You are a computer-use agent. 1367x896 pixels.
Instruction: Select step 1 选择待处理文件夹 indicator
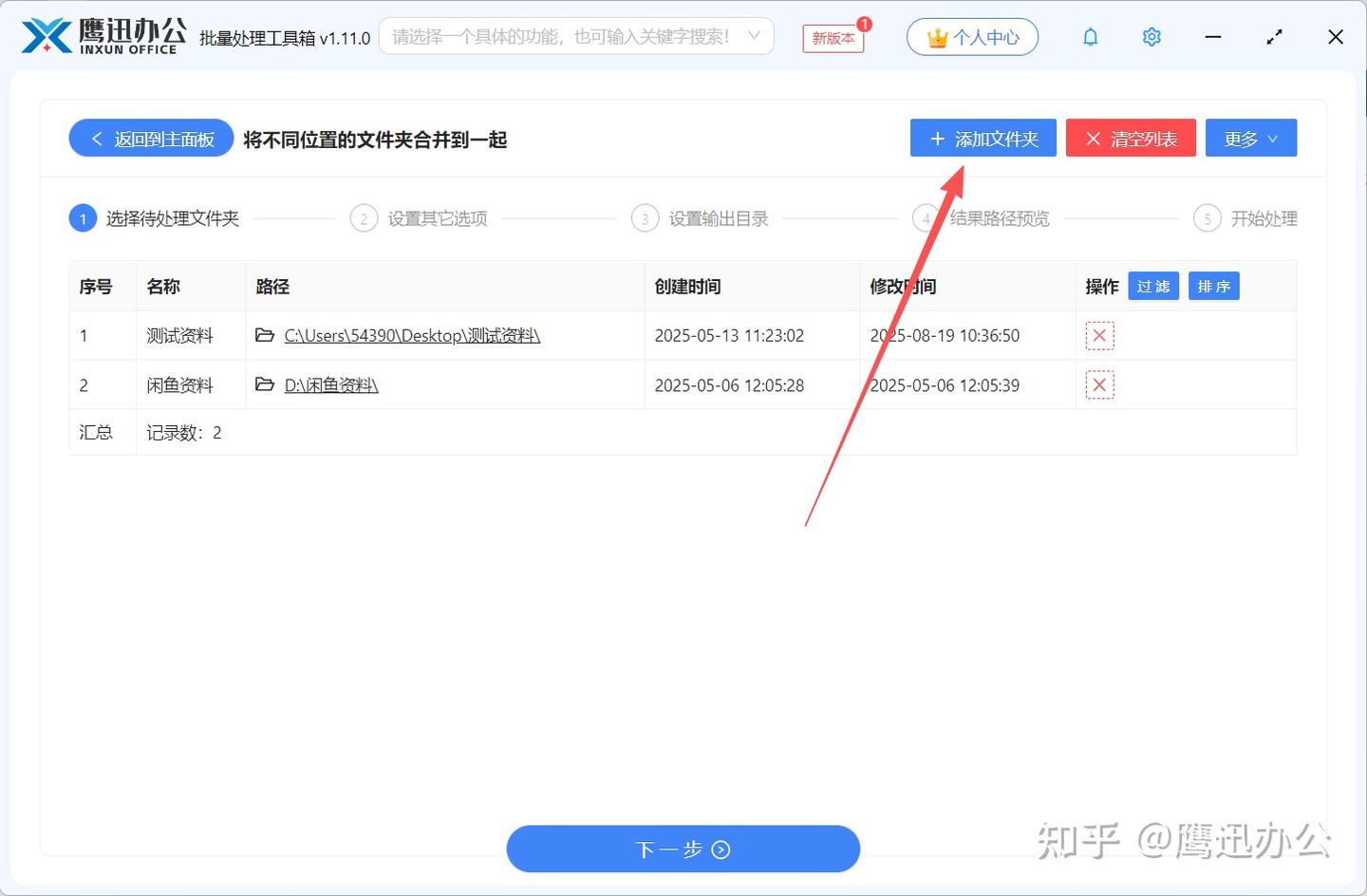83,217
